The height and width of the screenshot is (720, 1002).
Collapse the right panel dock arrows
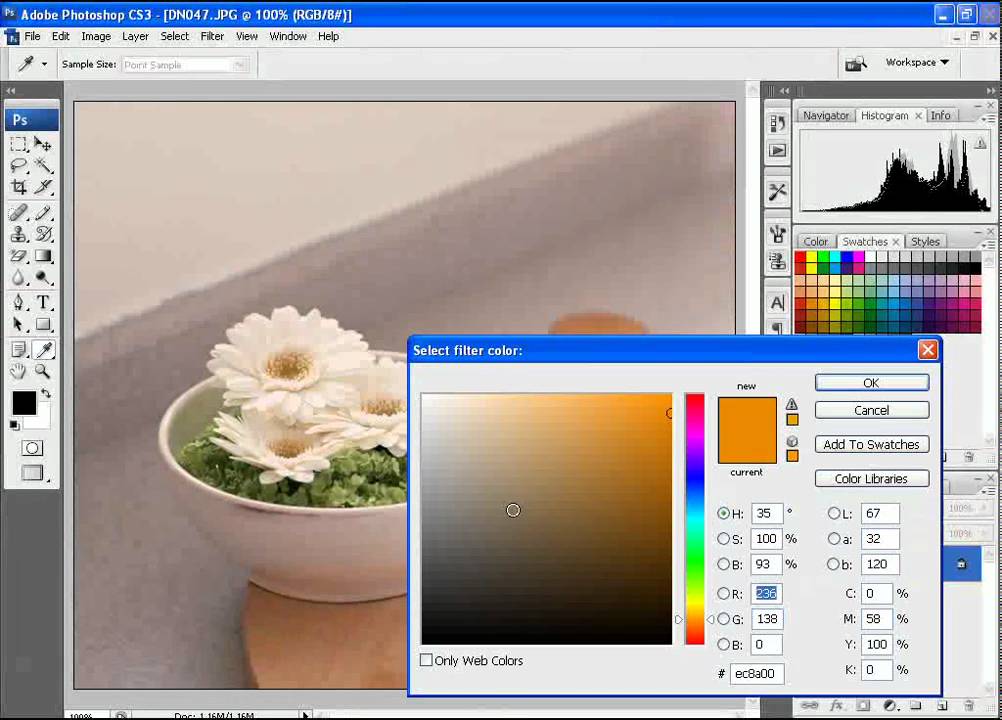pos(990,91)
